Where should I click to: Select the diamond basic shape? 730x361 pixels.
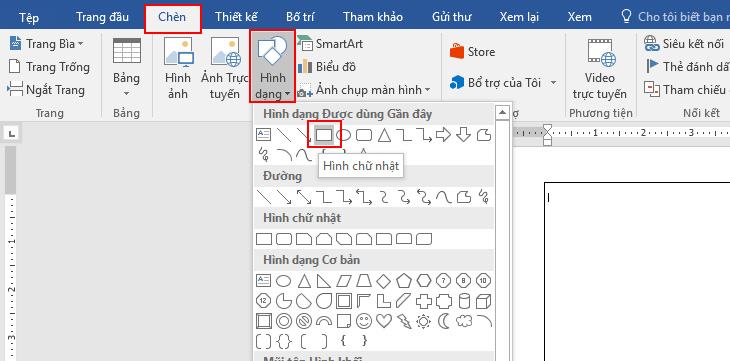click(x=384, y=281)
